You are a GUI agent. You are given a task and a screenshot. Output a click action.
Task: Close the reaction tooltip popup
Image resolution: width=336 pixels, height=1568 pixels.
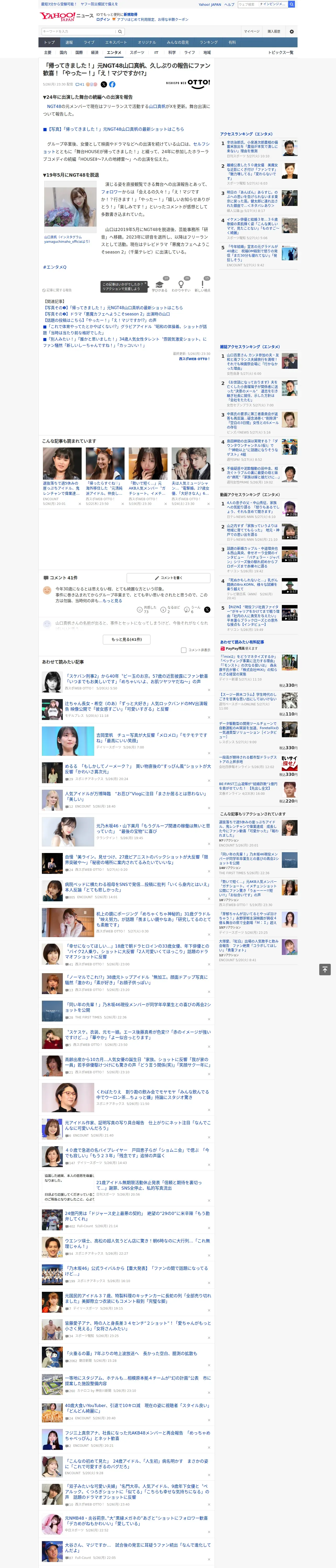(x=146, y=284)
